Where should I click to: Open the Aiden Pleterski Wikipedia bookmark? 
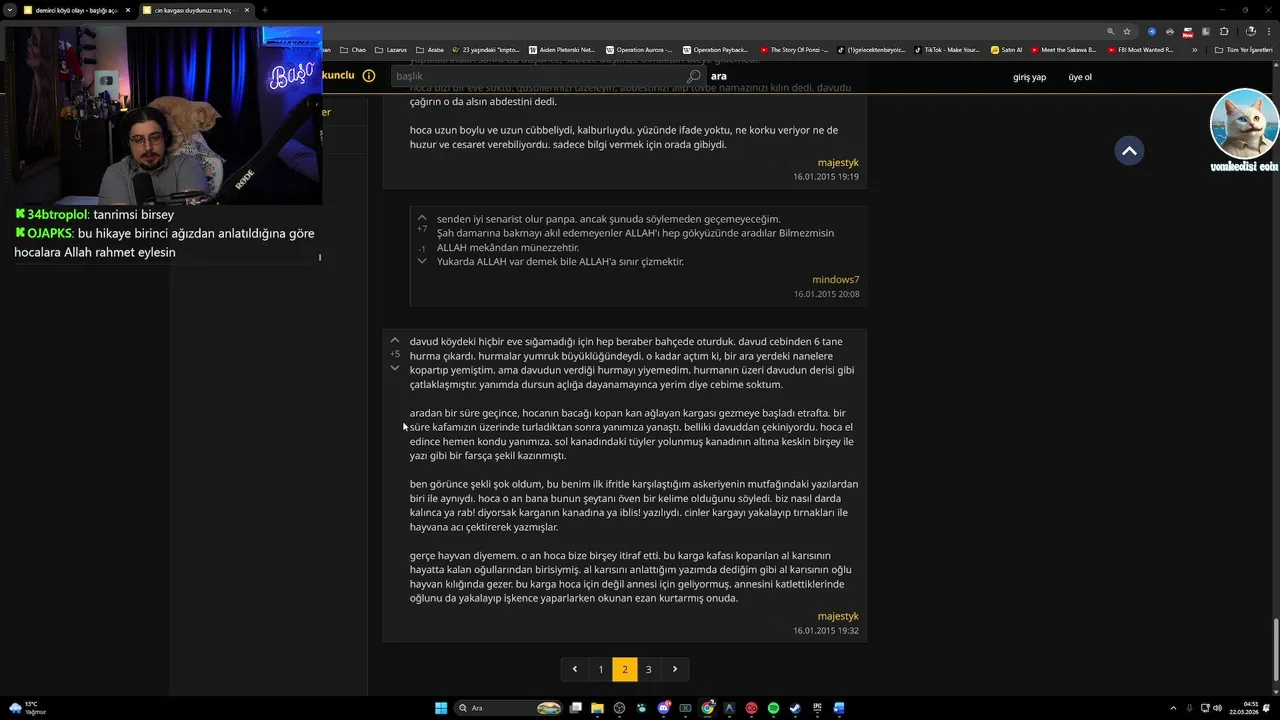[x=561, y=50]
